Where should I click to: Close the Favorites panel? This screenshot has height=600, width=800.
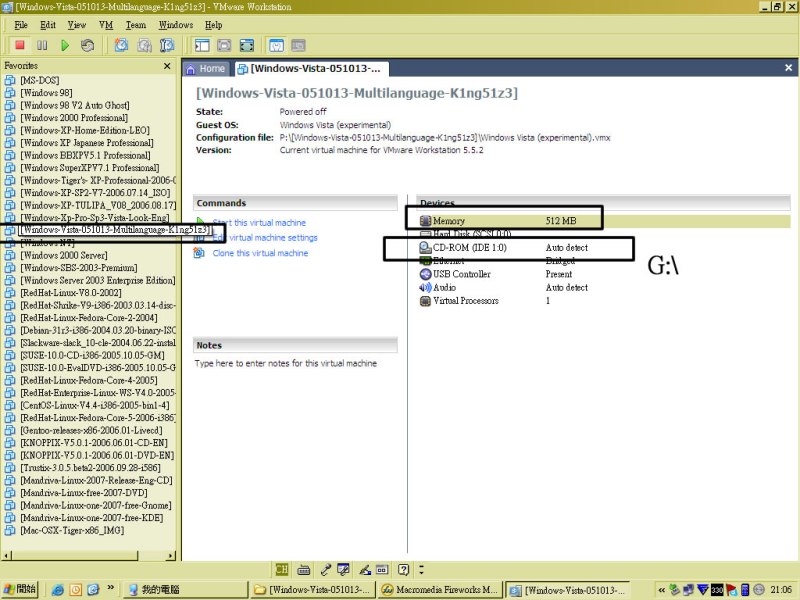pyautogui.click(x=167, y=66)
